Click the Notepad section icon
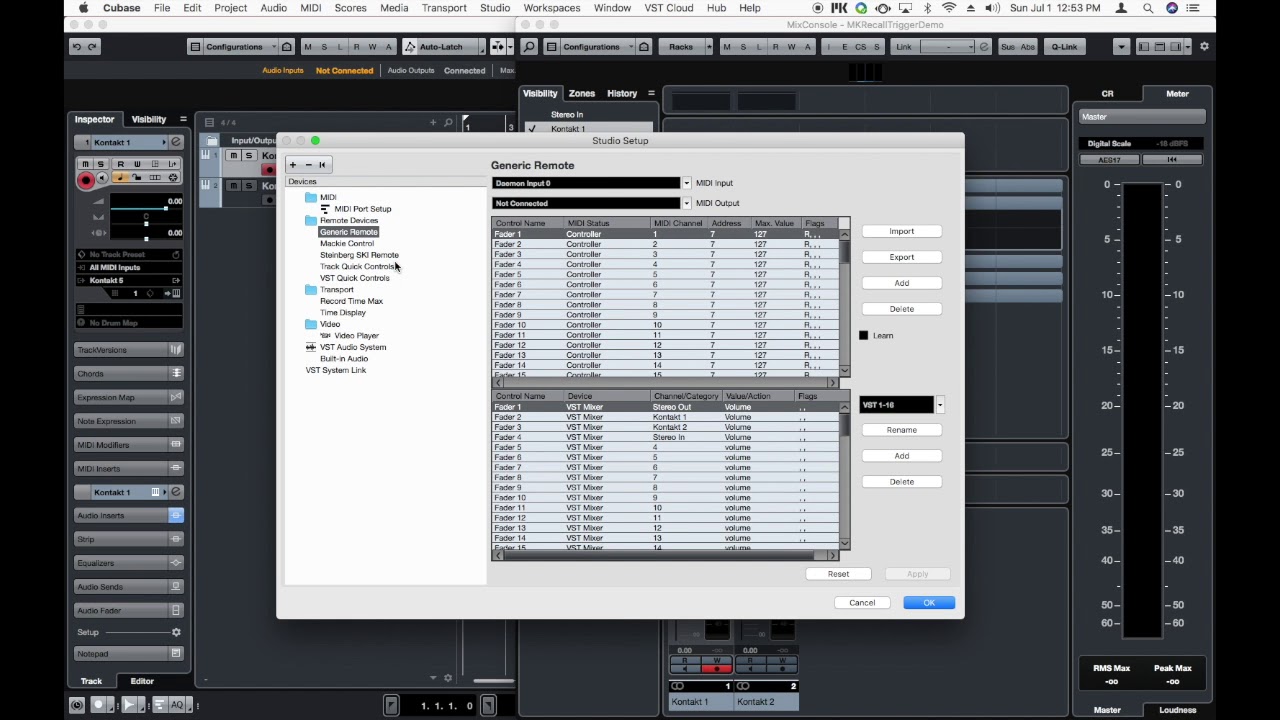 click(x=176, y=654)
